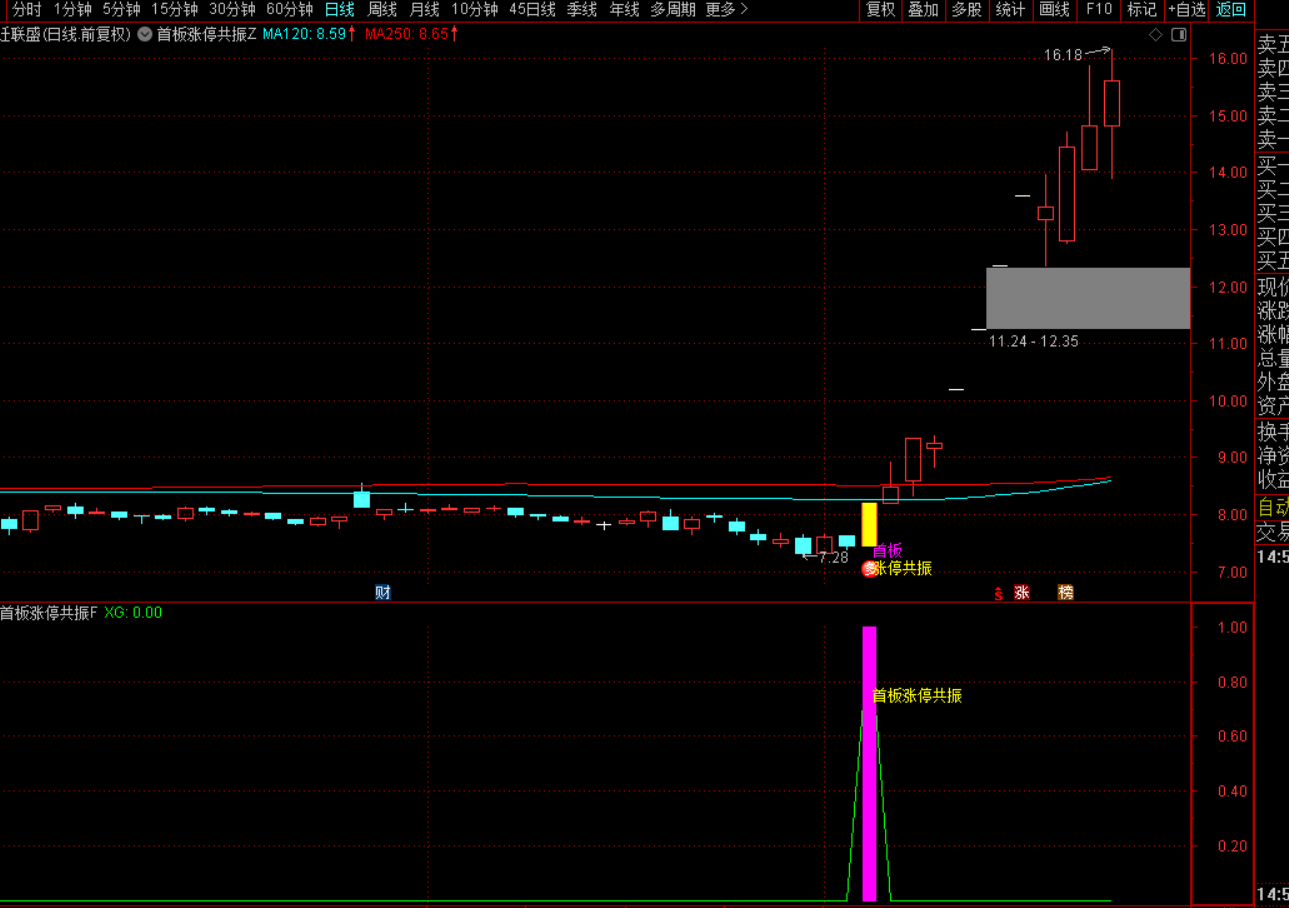Click the 标记 mark button
Viewport: 1289px width, 908px height.
click(x=1141, y=10)
